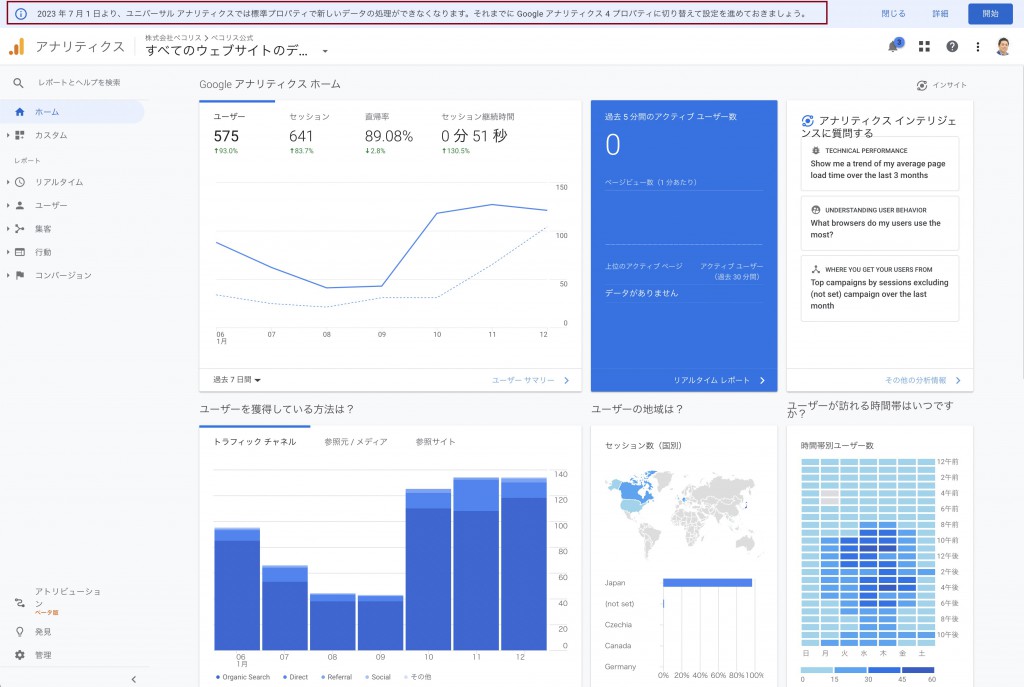The image size is (1024, 687).
Task: Click the Organic Search legend dot
Action: click(217, 677)
